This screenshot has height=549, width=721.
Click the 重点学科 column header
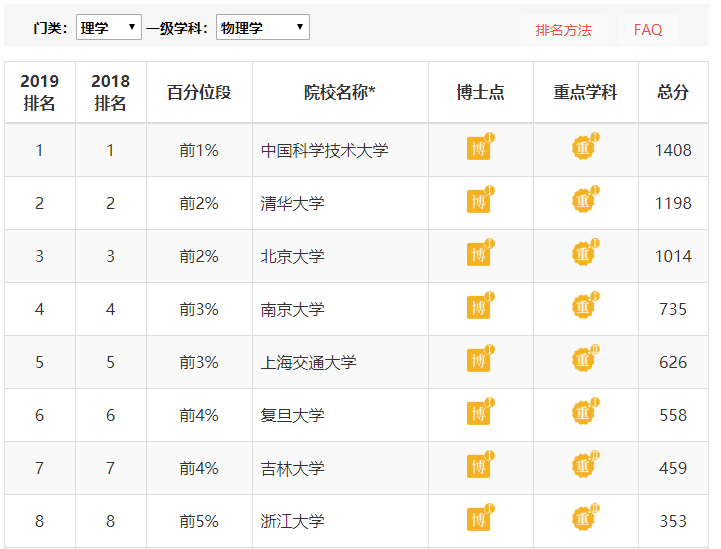pyautogui.click(x=585, y=92)
